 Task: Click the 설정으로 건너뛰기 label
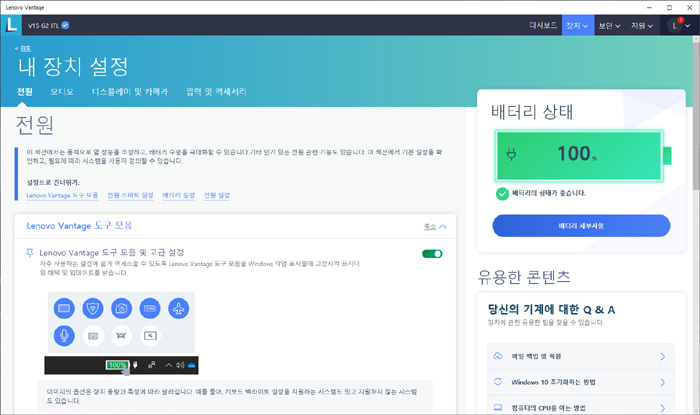pos(53,183)
